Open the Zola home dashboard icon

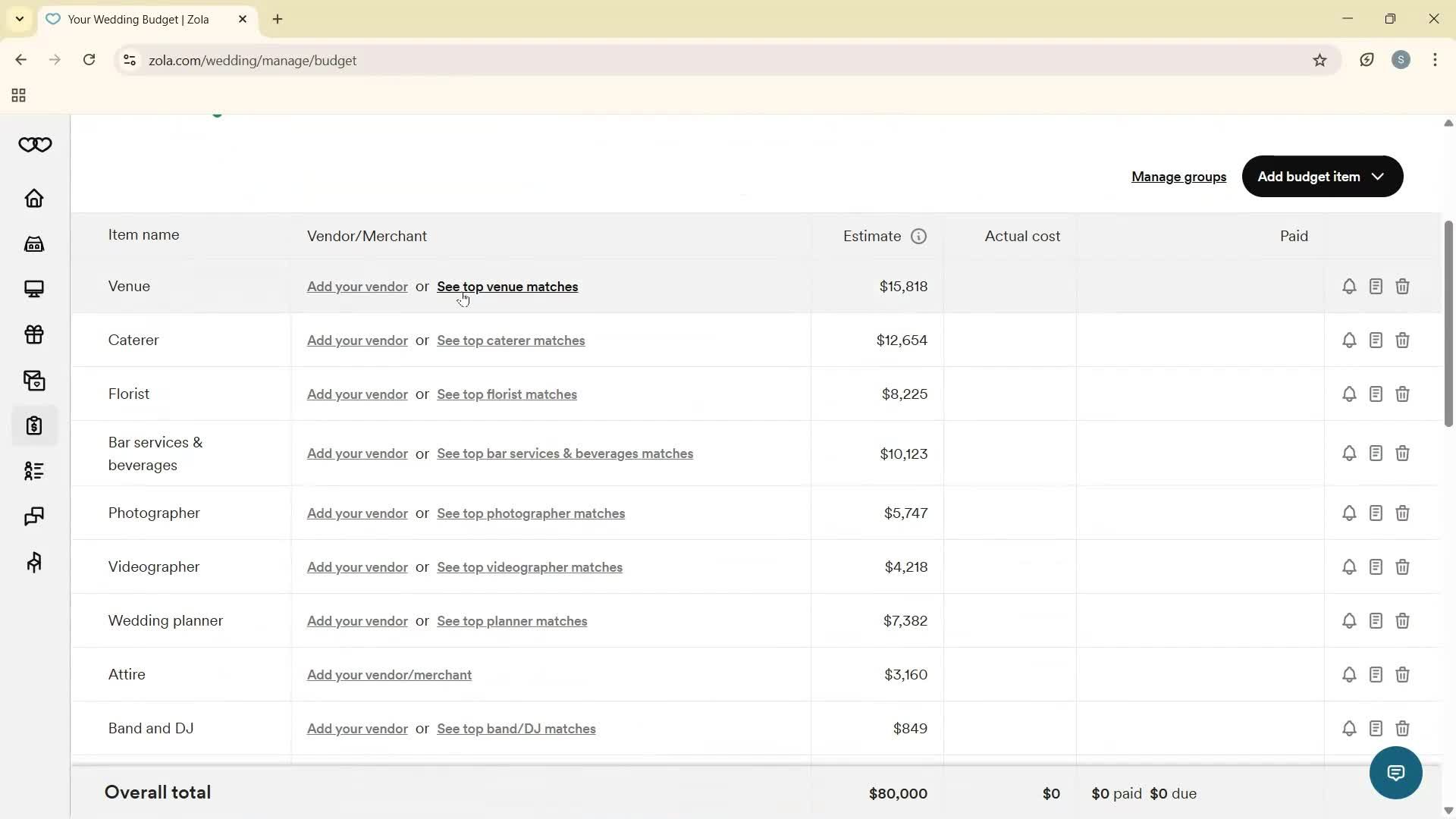coord(34,199)
